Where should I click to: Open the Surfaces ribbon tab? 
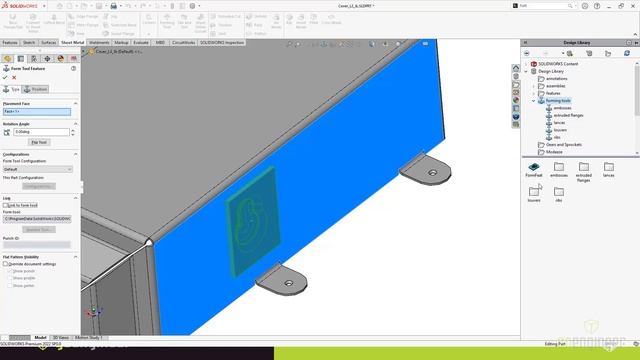click(x=49, y=42)
